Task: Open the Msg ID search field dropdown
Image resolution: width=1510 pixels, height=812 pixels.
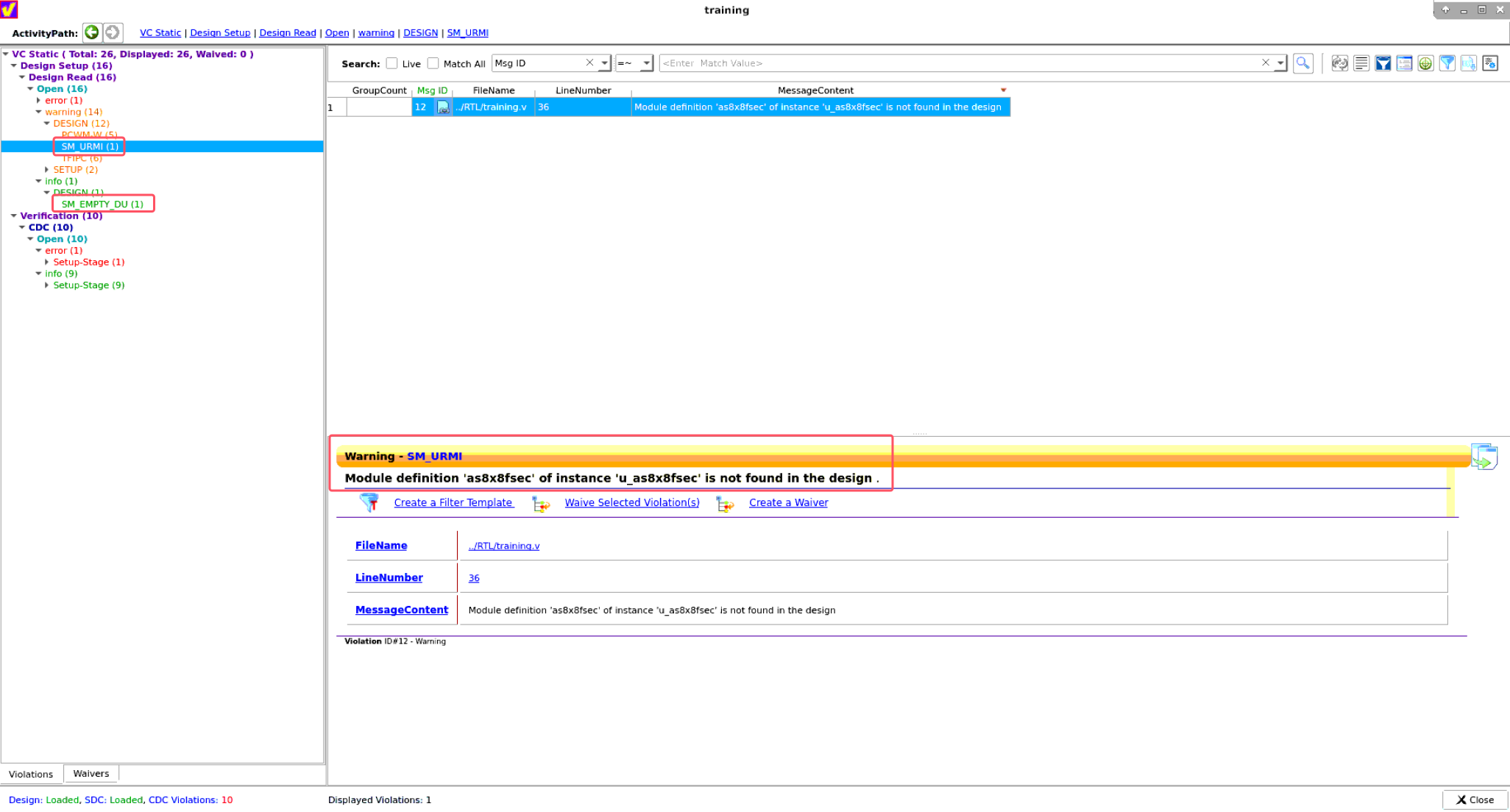Action: [x=603, y=63]
